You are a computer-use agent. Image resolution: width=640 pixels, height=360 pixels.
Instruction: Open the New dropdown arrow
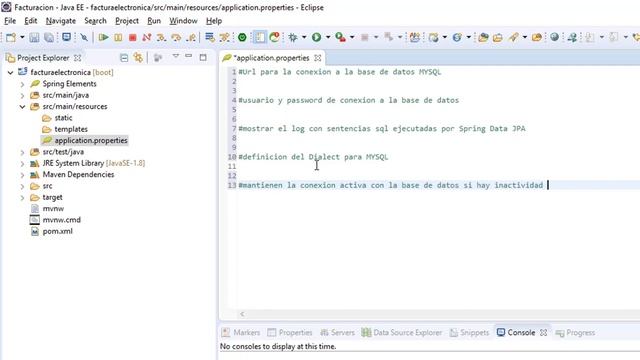tap(22, 38)
